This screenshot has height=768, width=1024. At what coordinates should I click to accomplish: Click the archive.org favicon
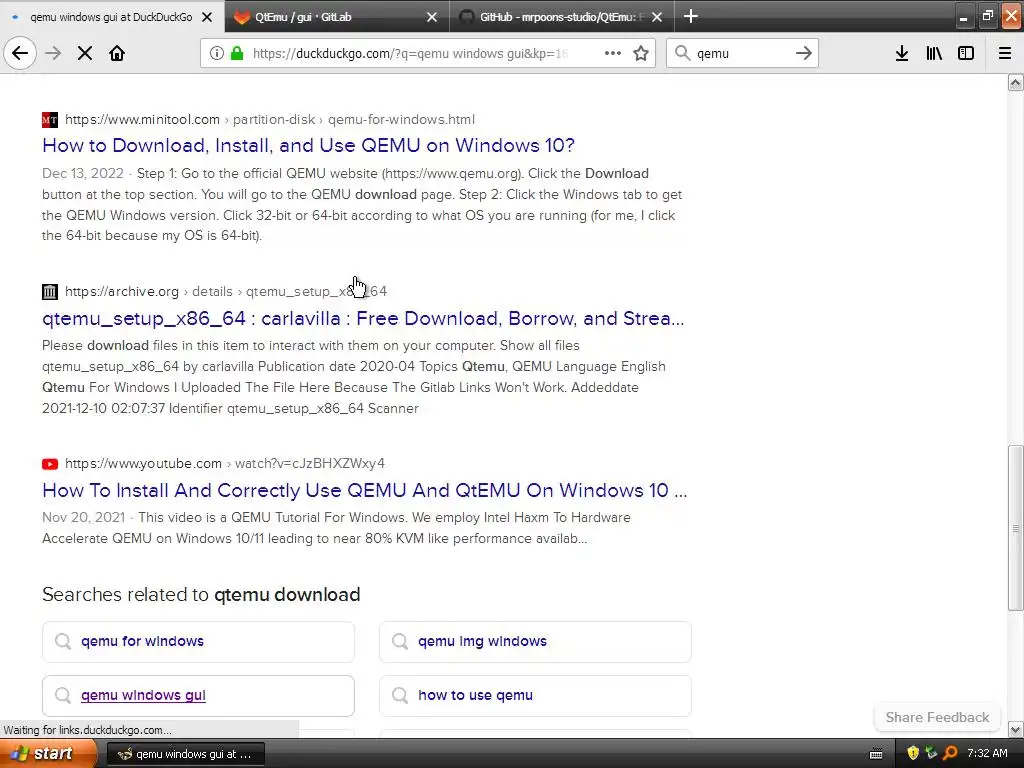(x=50, y=291)
